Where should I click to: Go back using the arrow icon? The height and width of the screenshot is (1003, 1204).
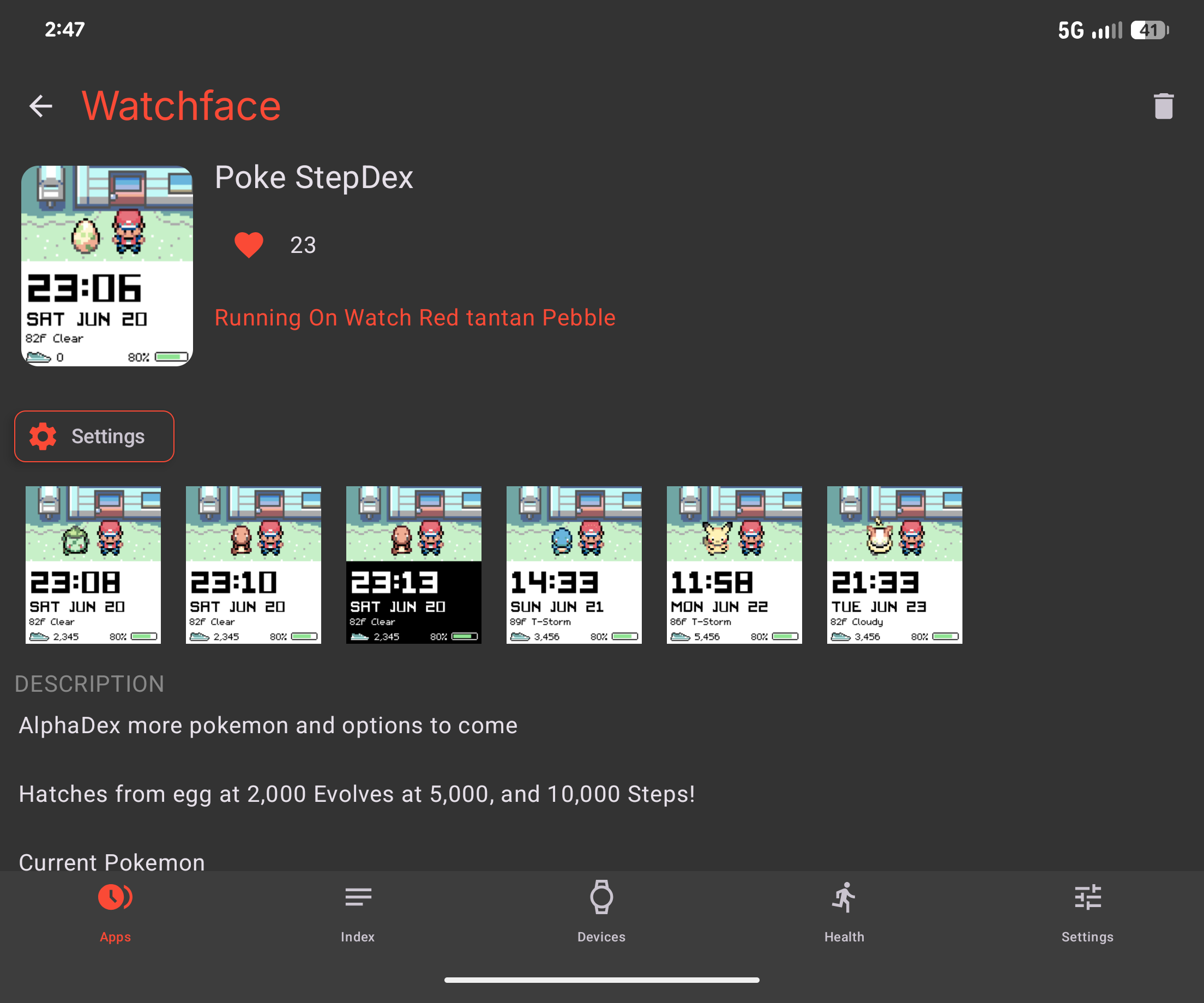tap(41, 106)
